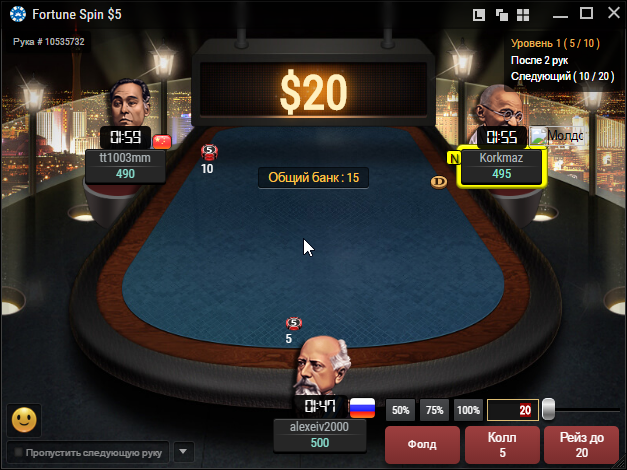Open Korkmaz player avatar profile
This screenshot has height=470, width=627.
coord(500,106)
